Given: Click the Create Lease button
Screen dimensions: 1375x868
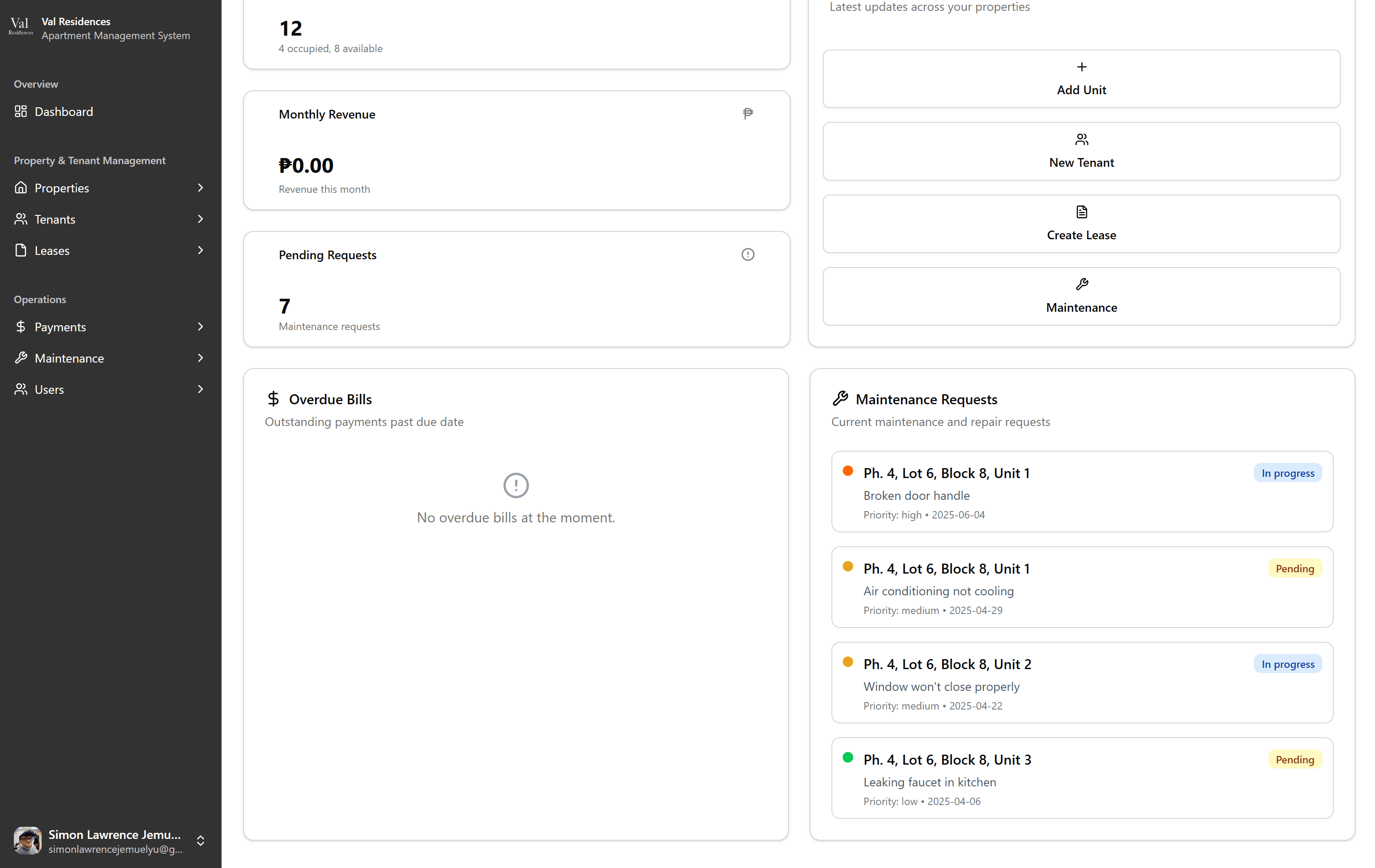Looking at the screenshot, I should pos(1081,224).
